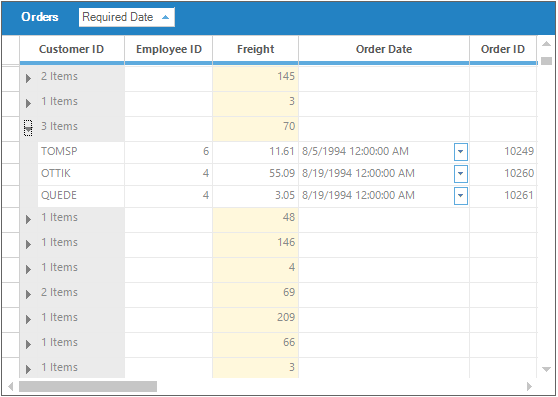This screenshot has width=558, height=397.
Task: Click the vertical scrollbar thumb
Action: (546, 61)
